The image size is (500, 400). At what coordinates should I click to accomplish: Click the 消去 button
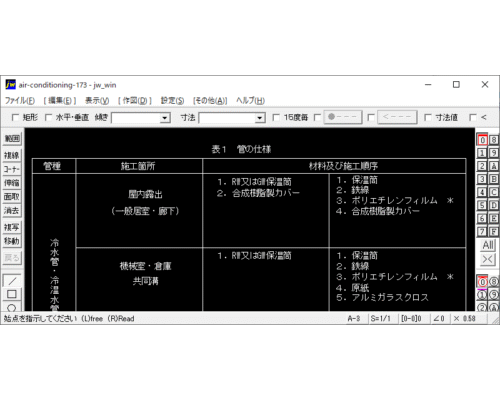[x=12, y=211]
